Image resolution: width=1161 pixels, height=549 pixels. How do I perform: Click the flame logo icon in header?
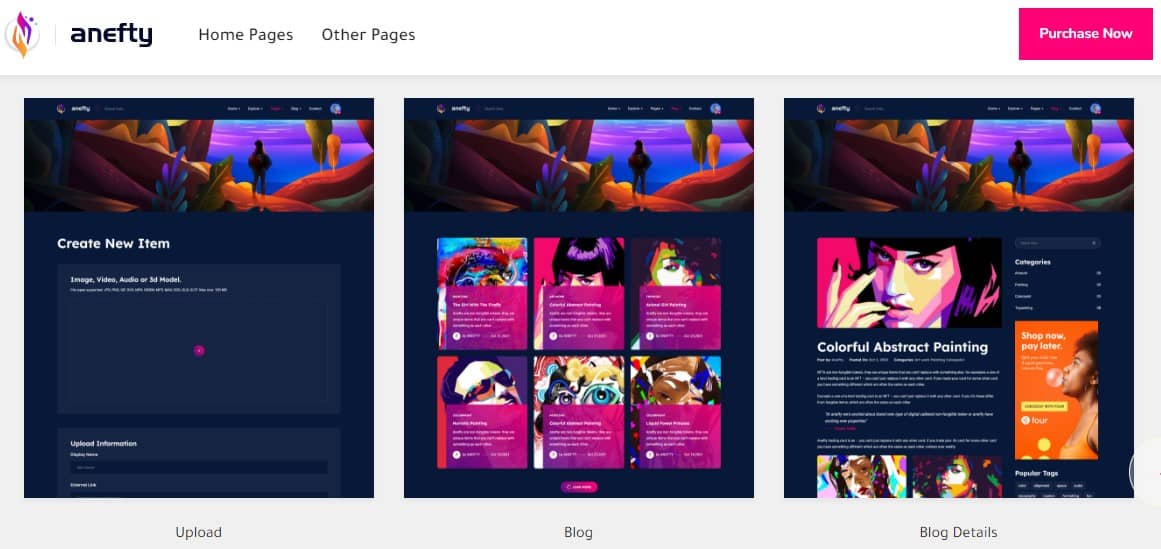(x=22, y=35)
